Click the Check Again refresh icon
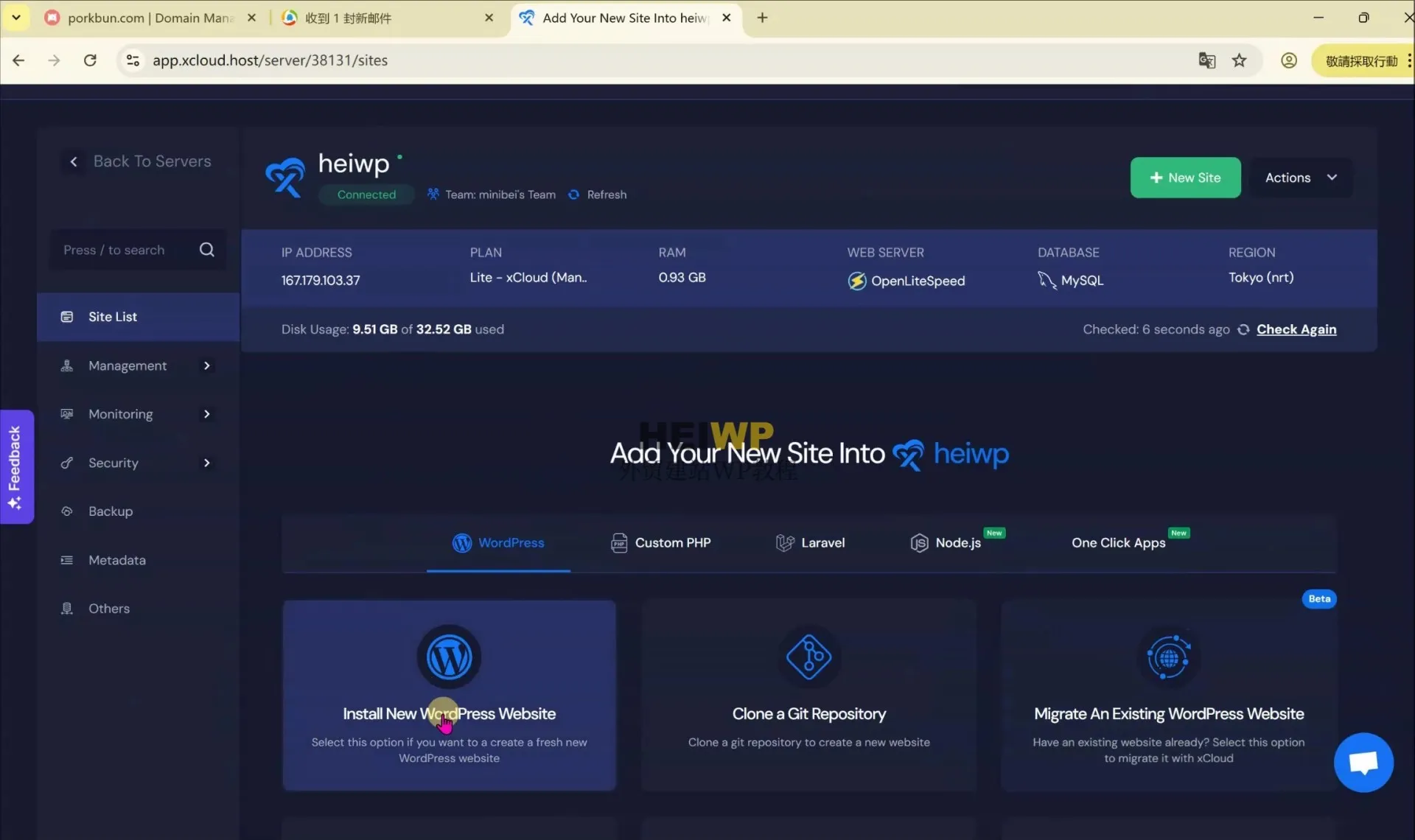 point(1244,329)
